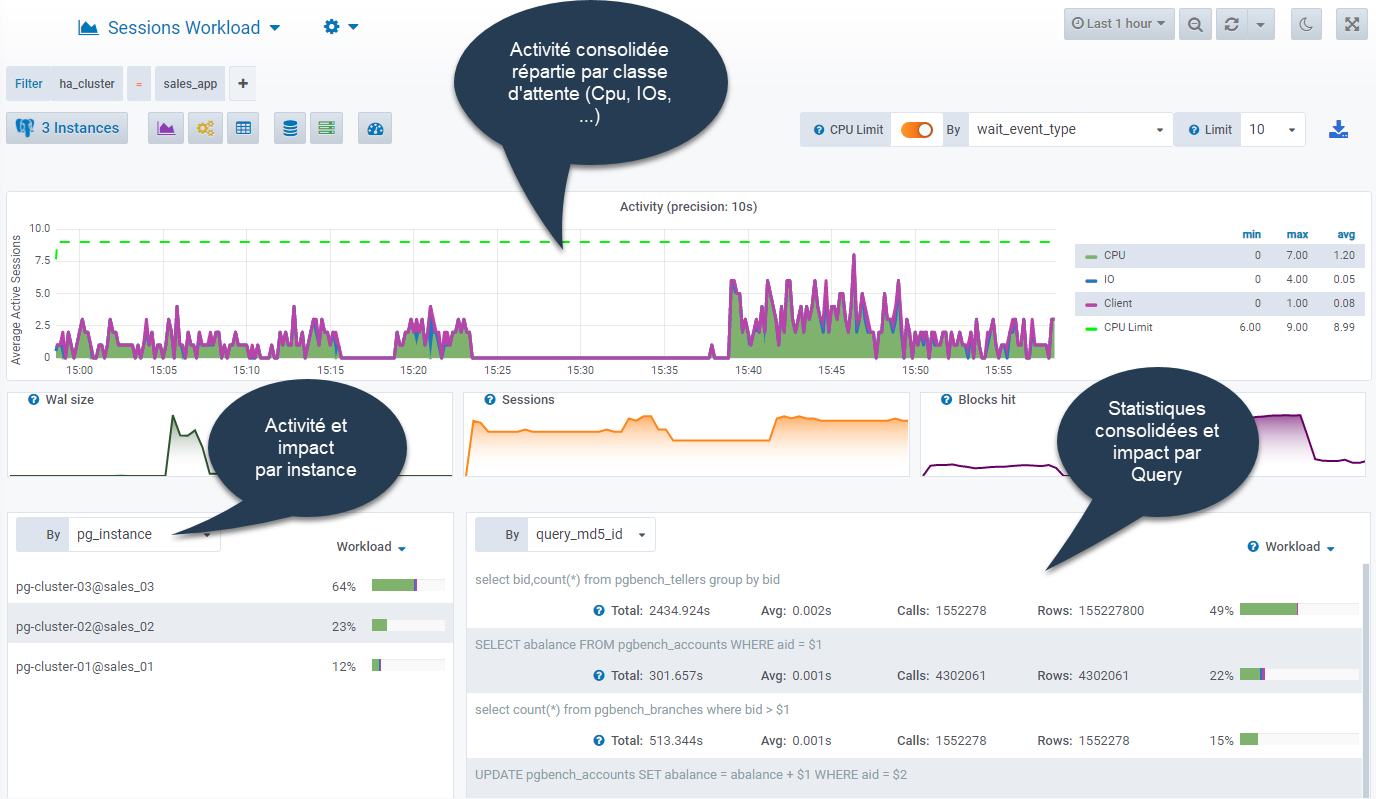Screen dimensions: 1376x799
Task: Click the 12% workload bar
Action: point(408,666)
